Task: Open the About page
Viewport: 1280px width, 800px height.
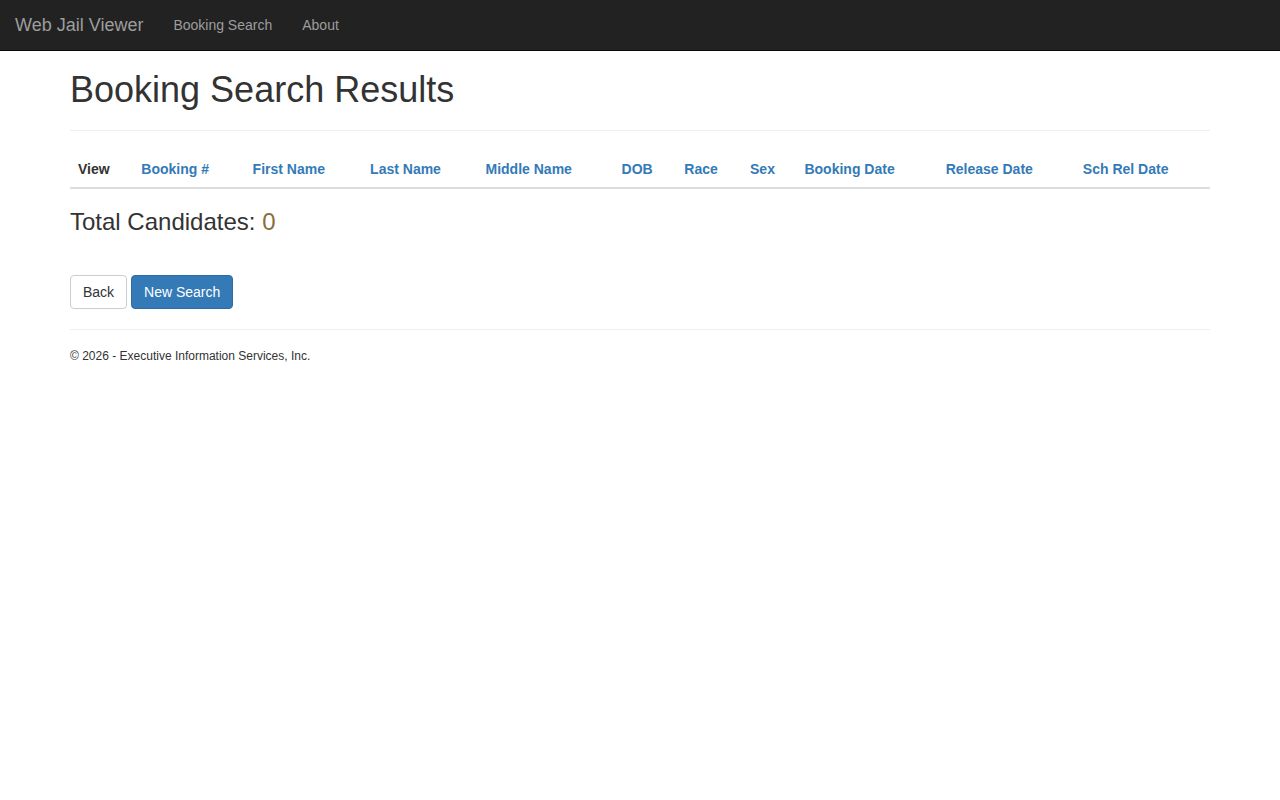Action: (320, 25)
